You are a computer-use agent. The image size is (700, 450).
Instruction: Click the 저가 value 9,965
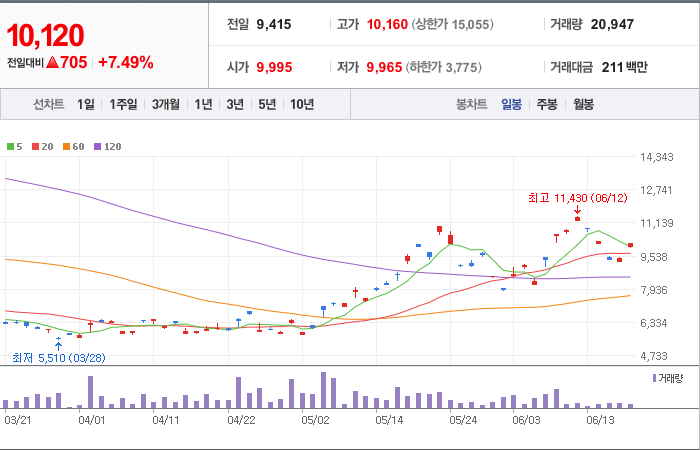384,67
